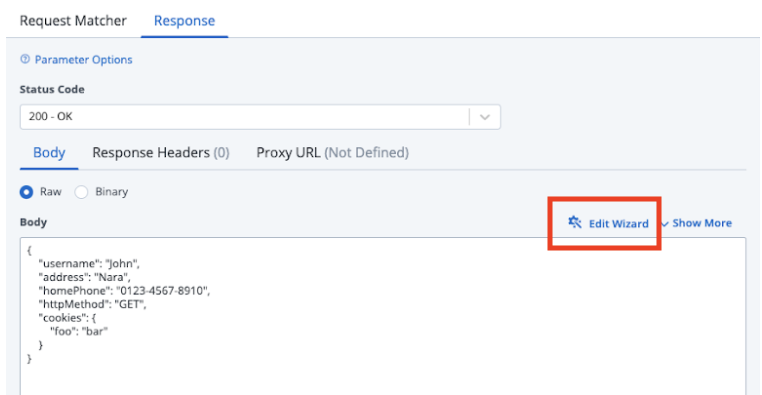Open the Status Code dropdown arrow
762x395 pixels.
pyautogui.click(x=485, y=117)
